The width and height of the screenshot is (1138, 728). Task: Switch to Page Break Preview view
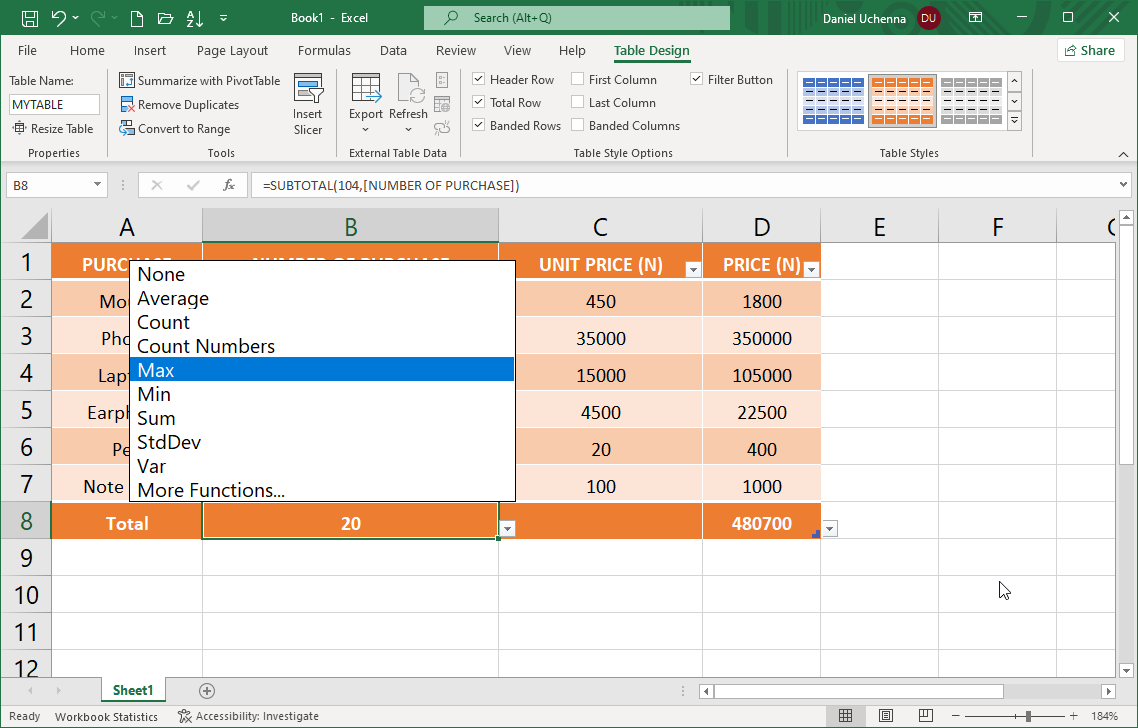(x=926, y=715)
